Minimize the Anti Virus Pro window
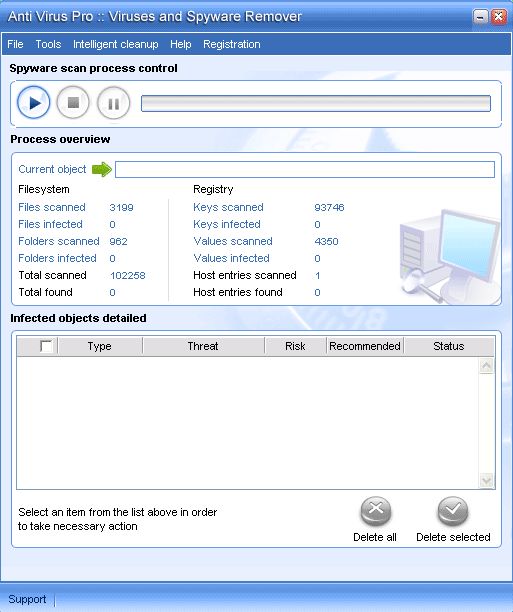This screenshot has height=612, width=513. [480, 17]
